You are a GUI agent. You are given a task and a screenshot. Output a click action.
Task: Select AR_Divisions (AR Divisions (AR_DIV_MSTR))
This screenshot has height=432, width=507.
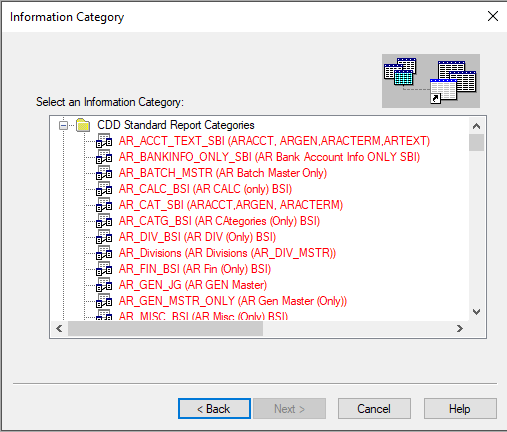pos(227,253)
